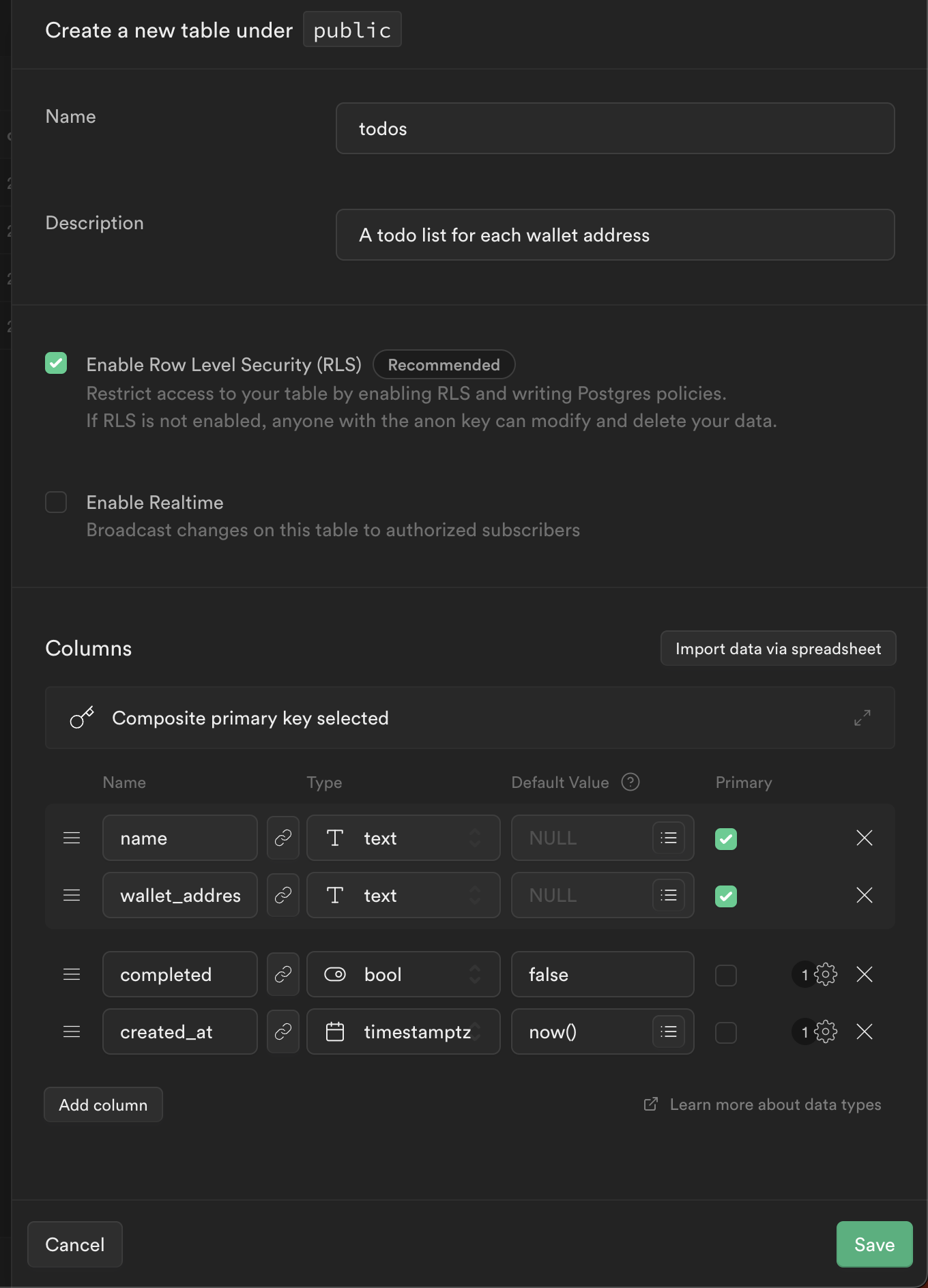Screen dimensions: 928x1288
Task: Open settings gear for created_at column
Action: [x=826, y=1031]
